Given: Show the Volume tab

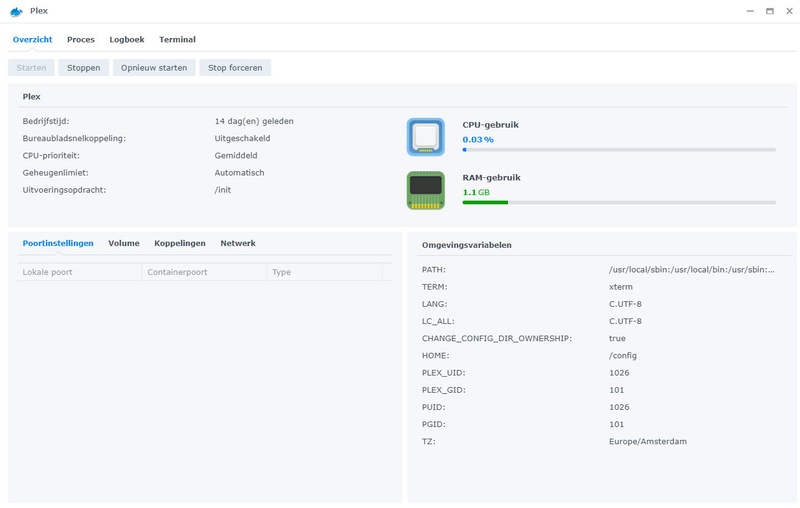Looking at the screenshot, I should (x=123, y=243).
